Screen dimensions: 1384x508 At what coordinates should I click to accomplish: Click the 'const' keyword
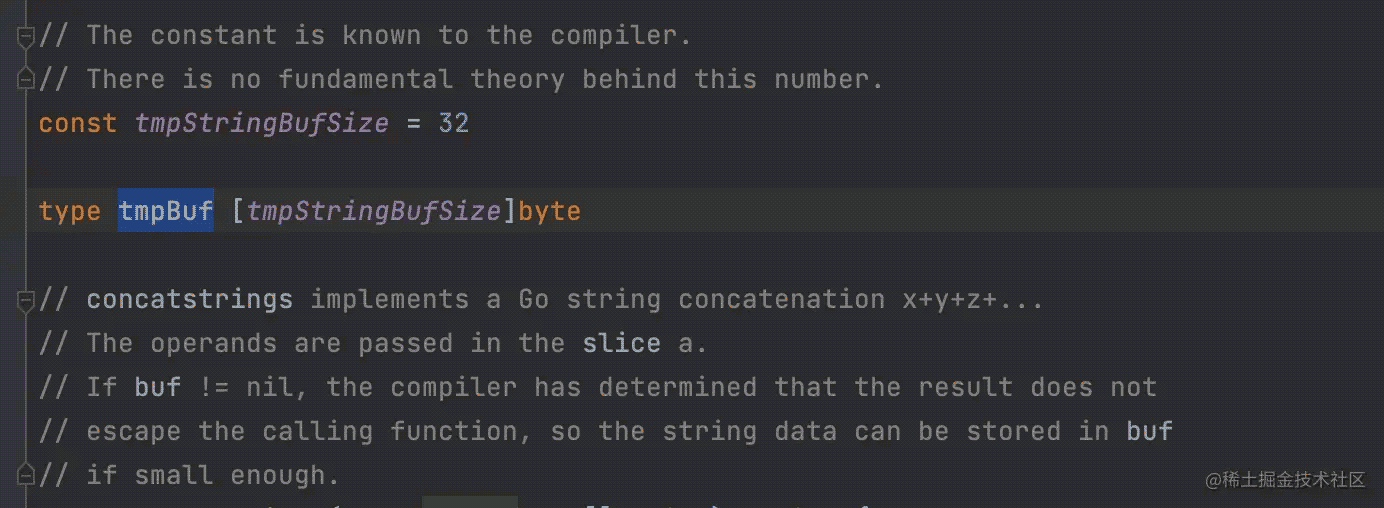pyautogui.click(x=78, y=124)
